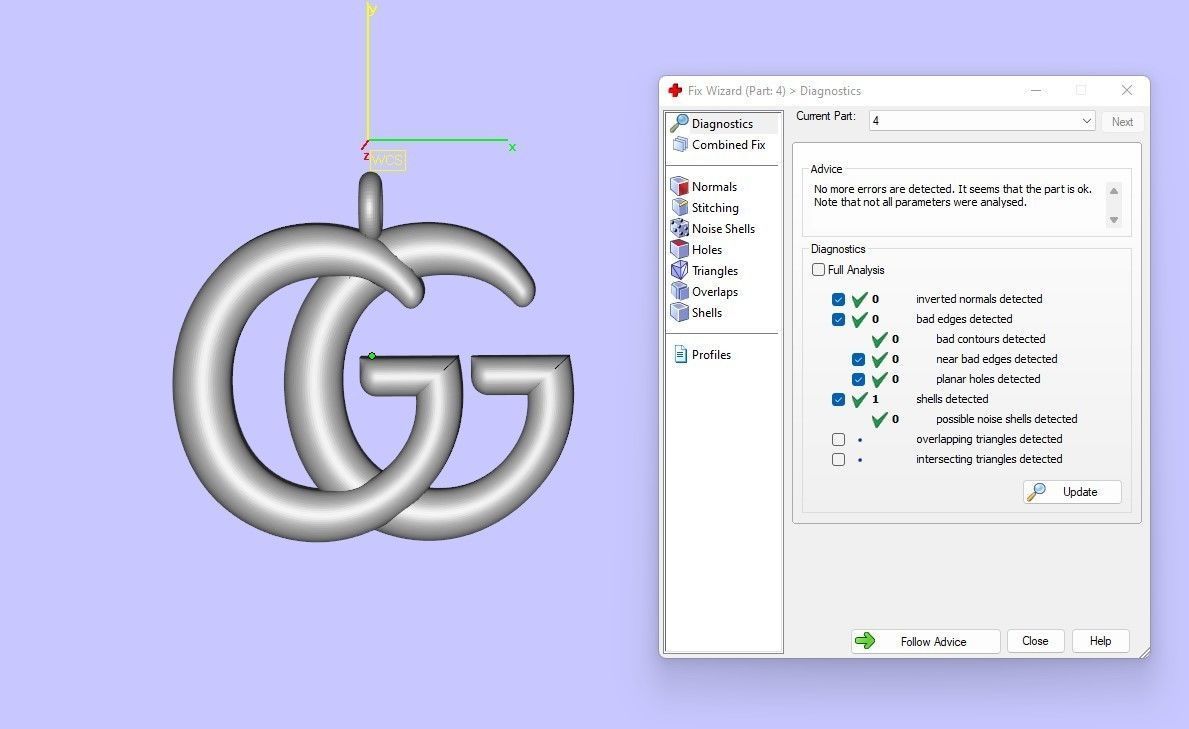Image resolution: width=1189 pixels, height=729 pixels.
Task: Click the Overlaps icon
Action: tap(679, 291)
